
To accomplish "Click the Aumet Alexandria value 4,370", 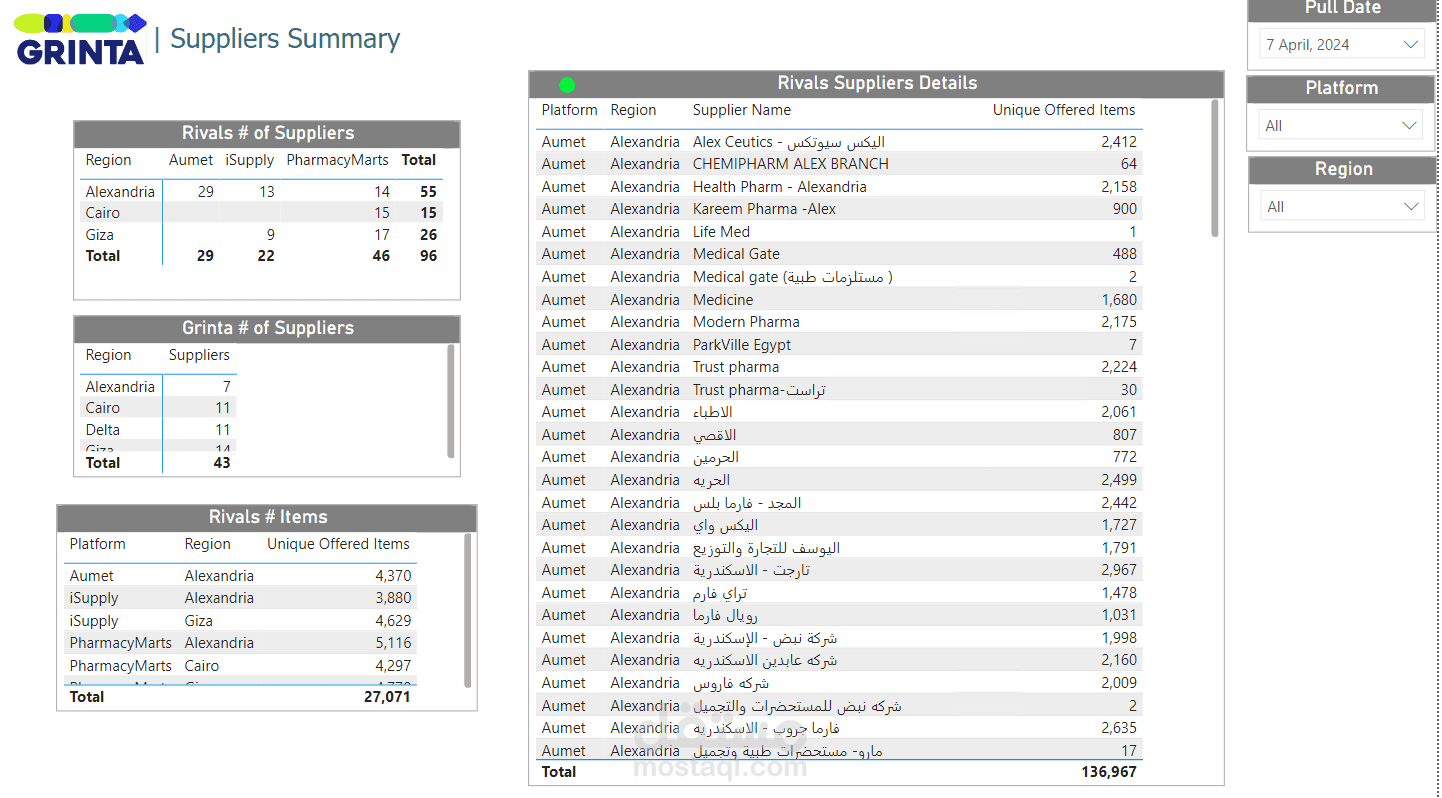I will pos(392,575).
